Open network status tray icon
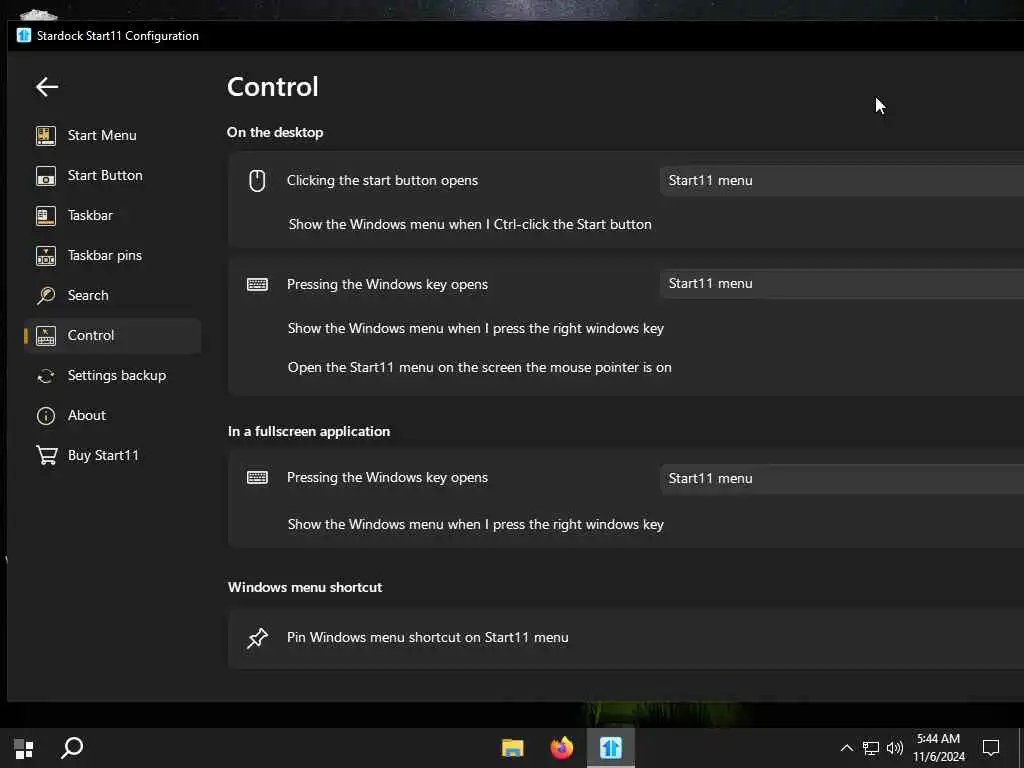The width and height of the screenshot is (1024, 768). pyautogui.click(x=871, y=748)
